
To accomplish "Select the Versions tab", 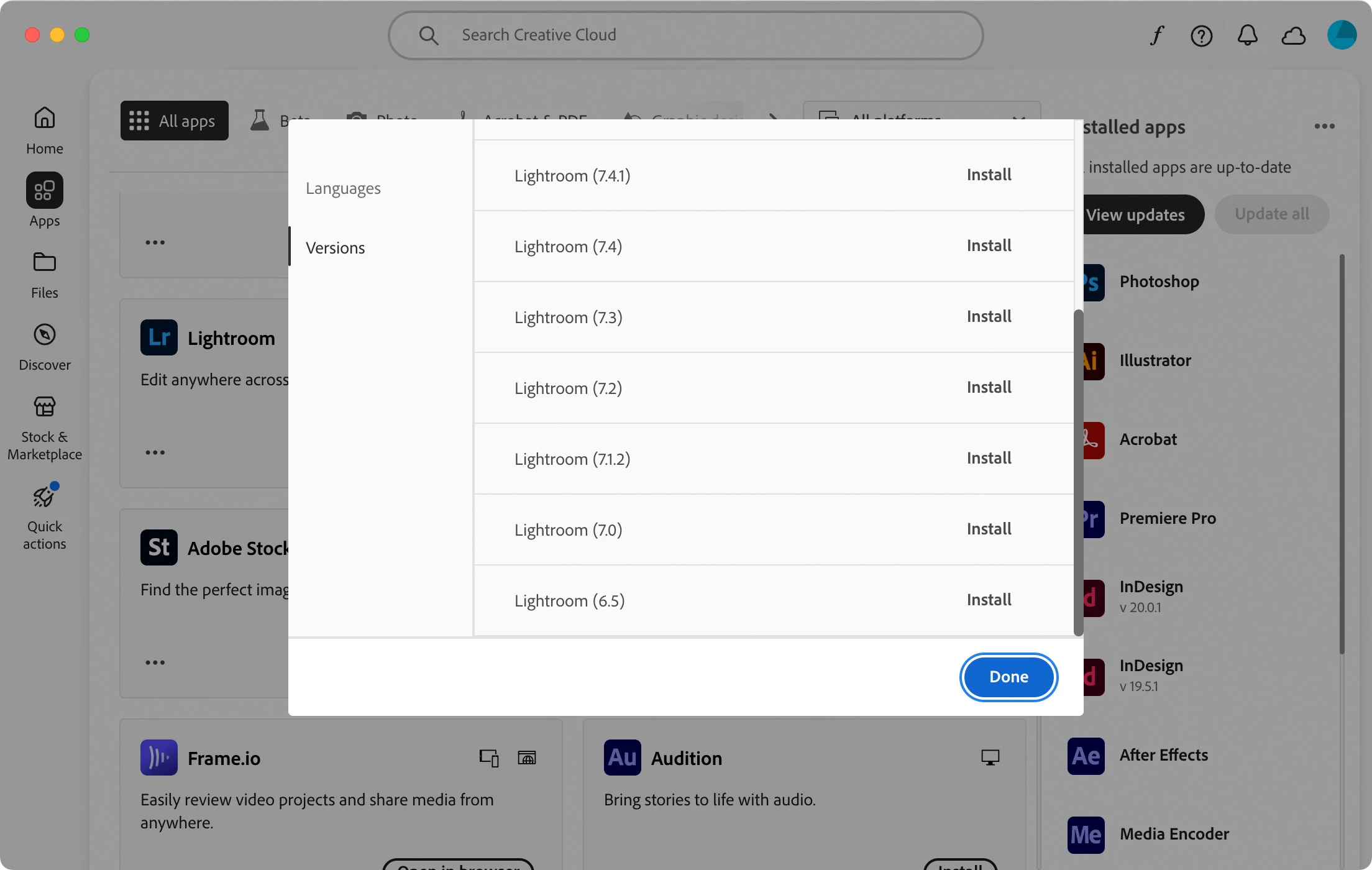I will (336, 248).
